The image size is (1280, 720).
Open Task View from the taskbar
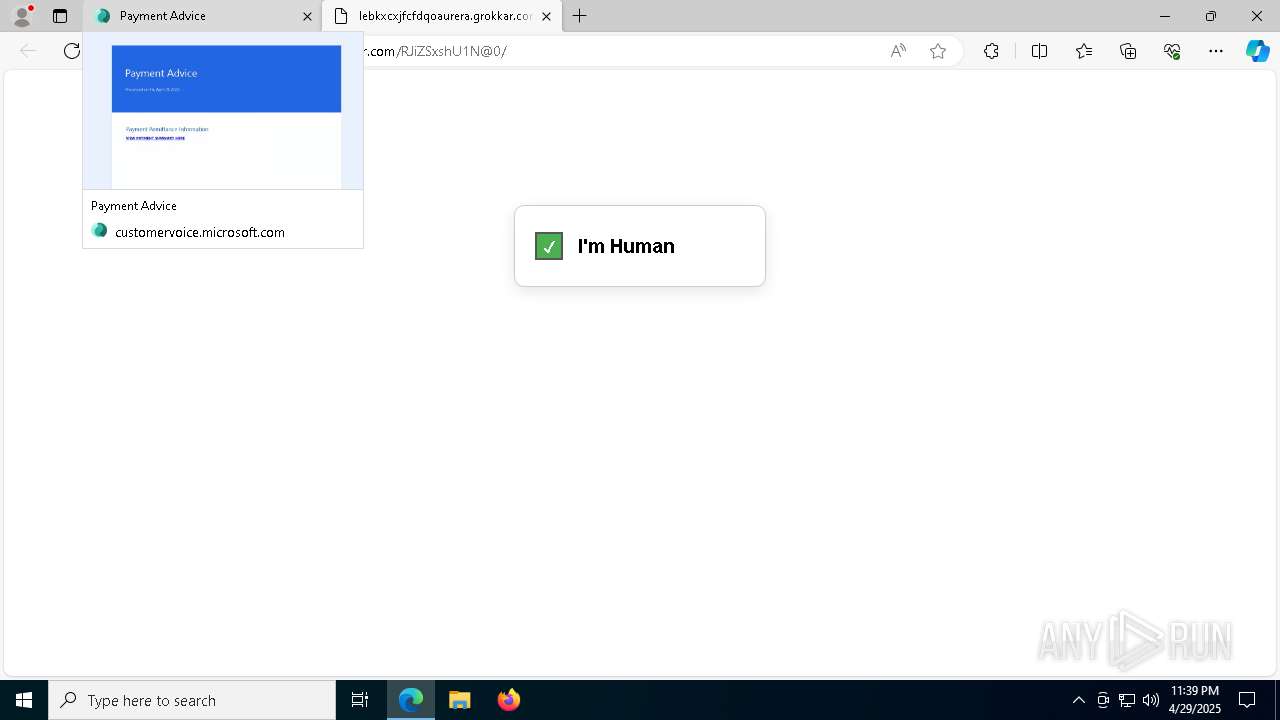coord(360,700)
